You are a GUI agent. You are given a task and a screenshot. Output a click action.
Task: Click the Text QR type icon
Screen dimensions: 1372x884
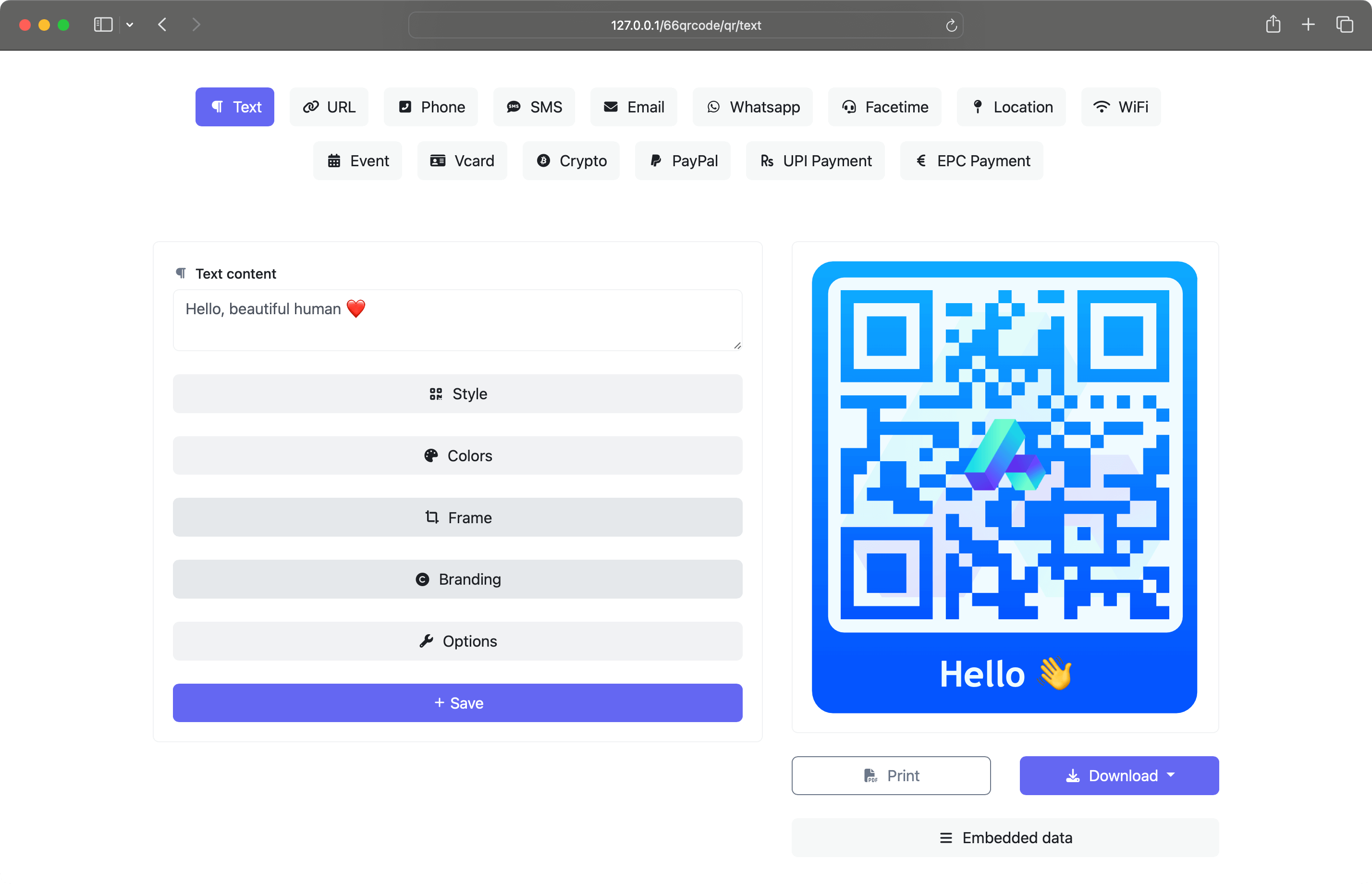coord(217,107)
